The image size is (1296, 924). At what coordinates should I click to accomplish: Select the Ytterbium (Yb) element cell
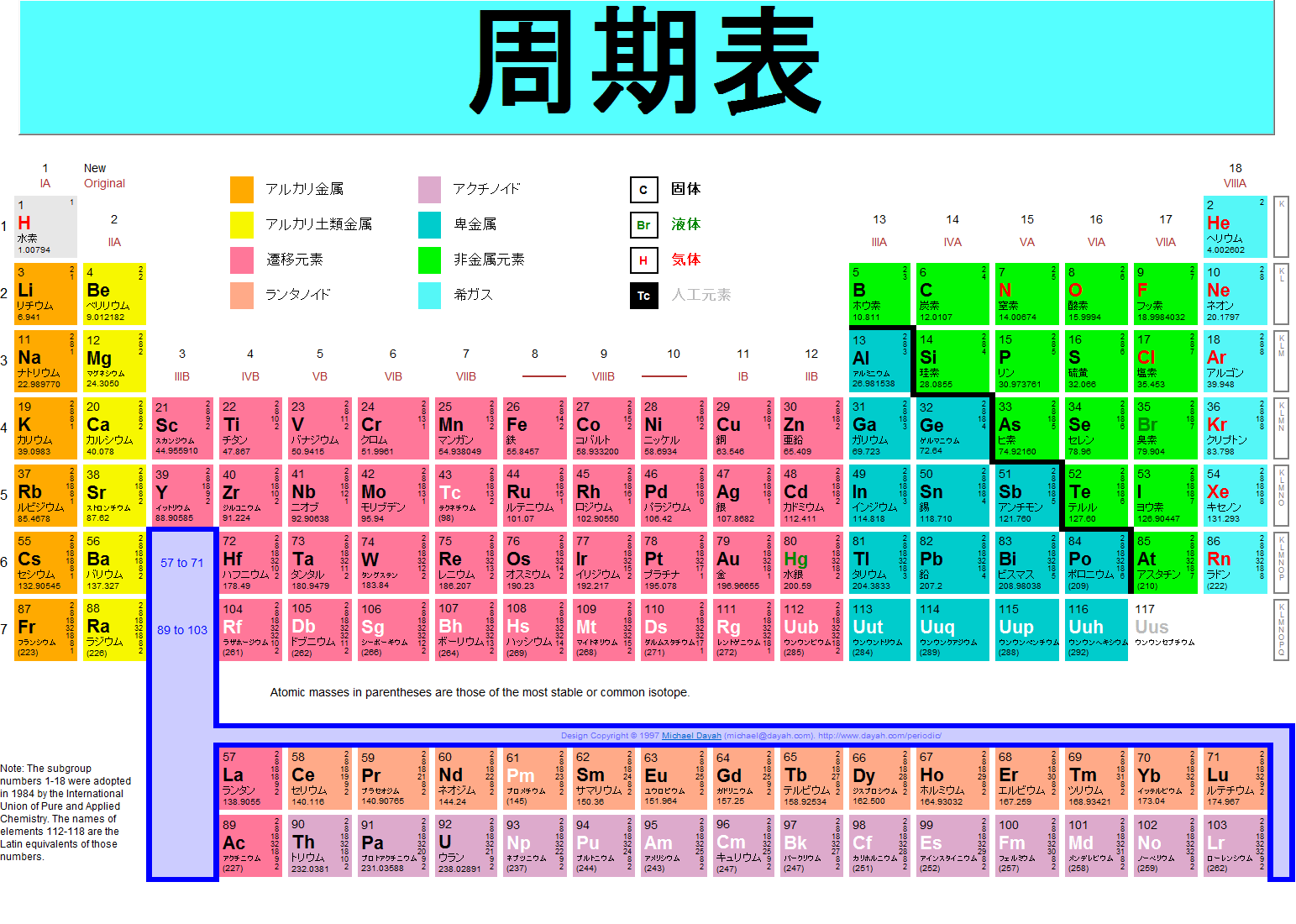tap(1164, 779)
